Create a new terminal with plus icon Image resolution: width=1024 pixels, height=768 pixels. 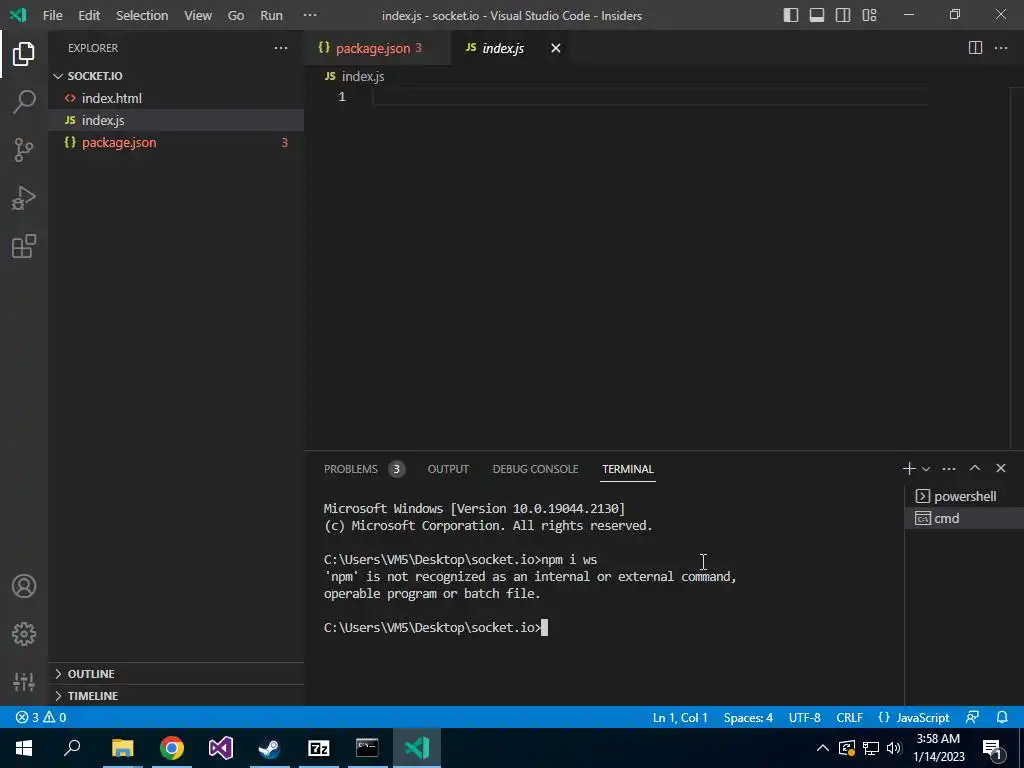(909, 468)
